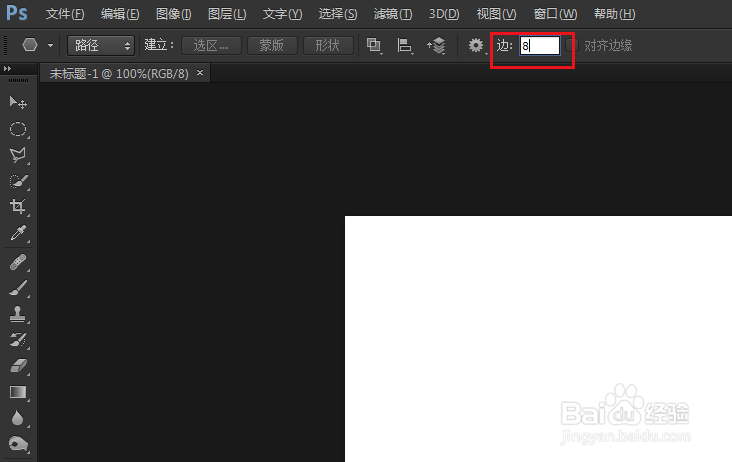Select the Dodge tool at toolbar bottom

point(18,444)
